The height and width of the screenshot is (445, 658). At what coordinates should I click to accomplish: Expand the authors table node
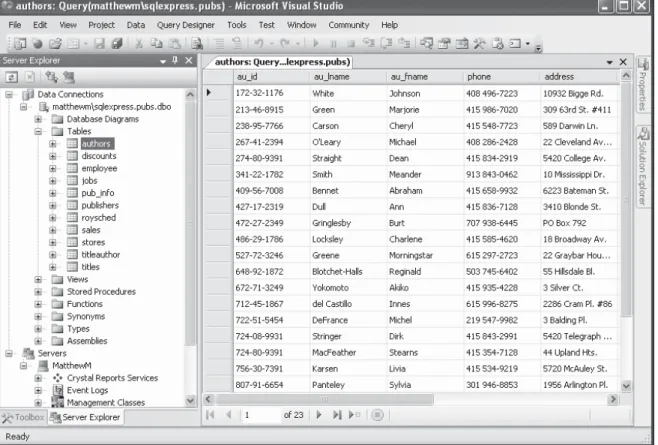pyautogui.click(x=52, y=144)
